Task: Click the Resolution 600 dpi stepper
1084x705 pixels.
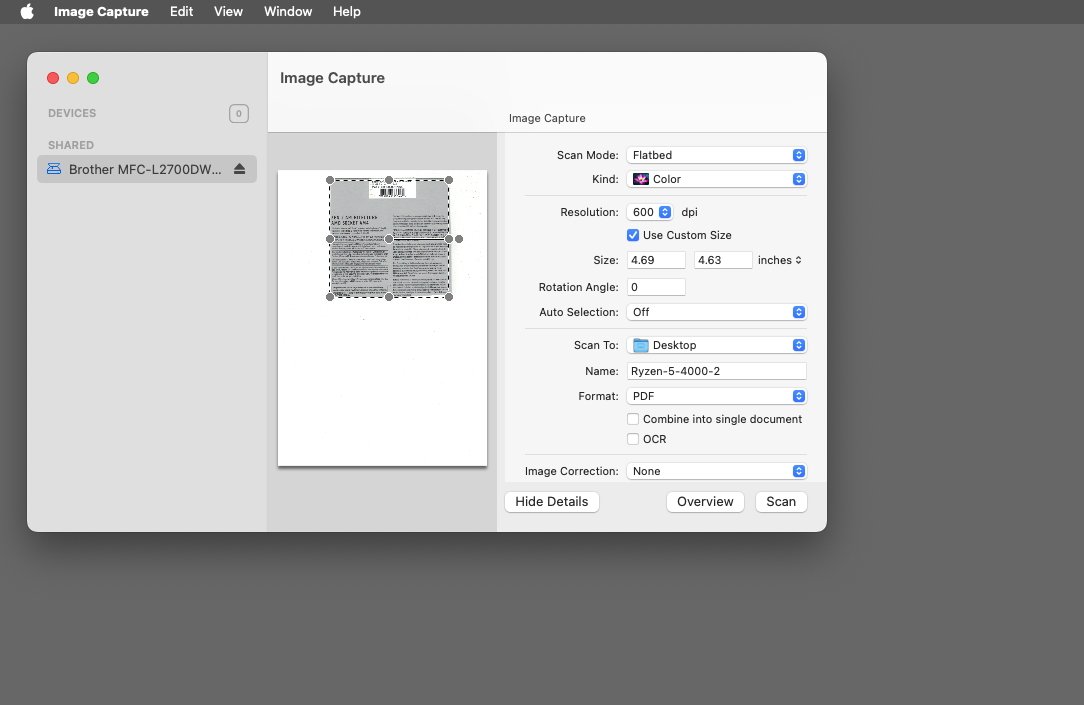Action: point(664,212)
